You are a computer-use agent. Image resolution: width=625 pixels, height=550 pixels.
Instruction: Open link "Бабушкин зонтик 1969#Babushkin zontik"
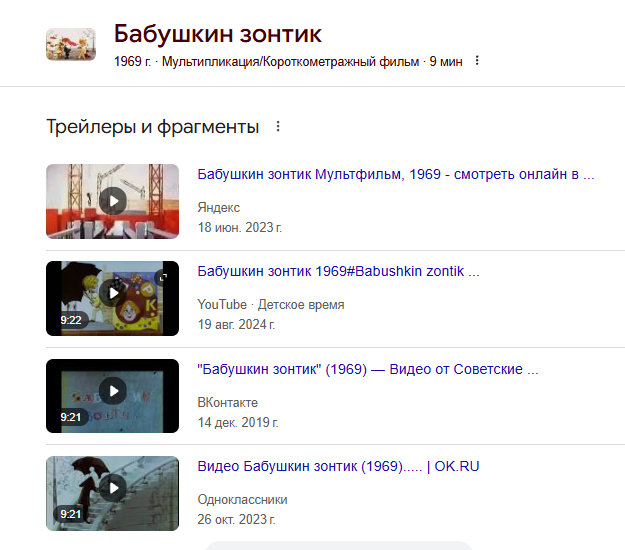[x=338, y=271]
